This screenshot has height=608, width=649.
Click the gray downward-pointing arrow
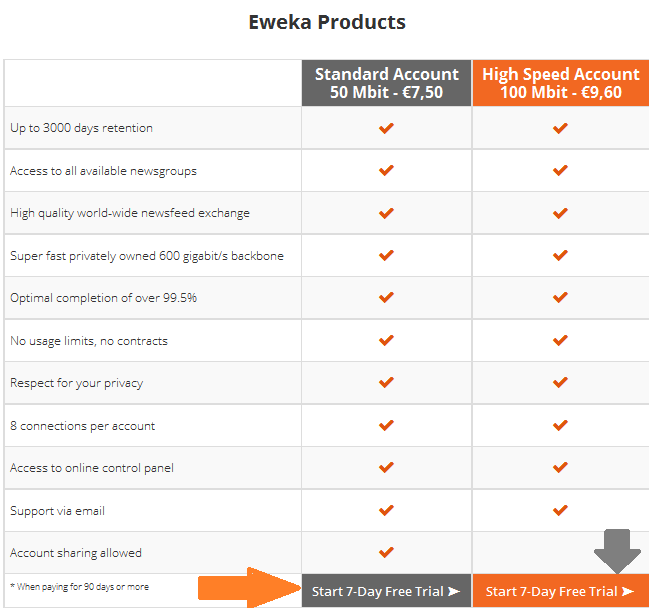(x=617, y=551)
